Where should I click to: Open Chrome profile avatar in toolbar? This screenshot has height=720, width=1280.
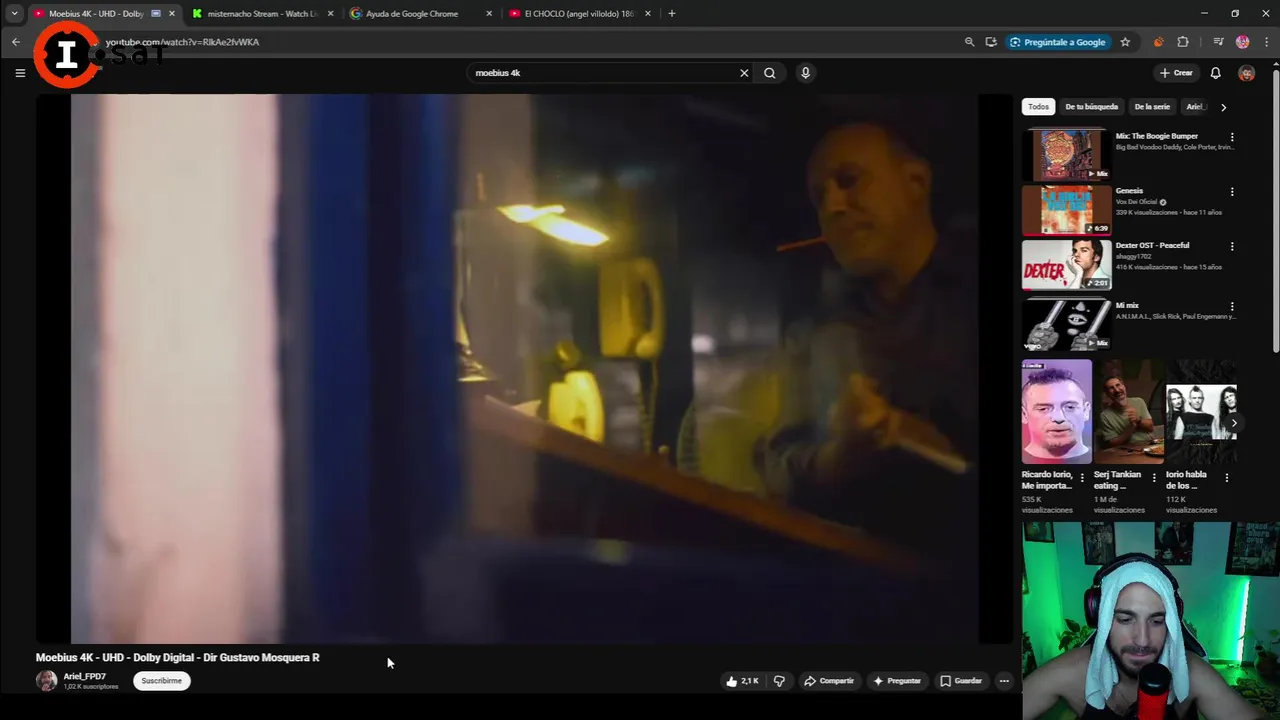coord(1243,42)
